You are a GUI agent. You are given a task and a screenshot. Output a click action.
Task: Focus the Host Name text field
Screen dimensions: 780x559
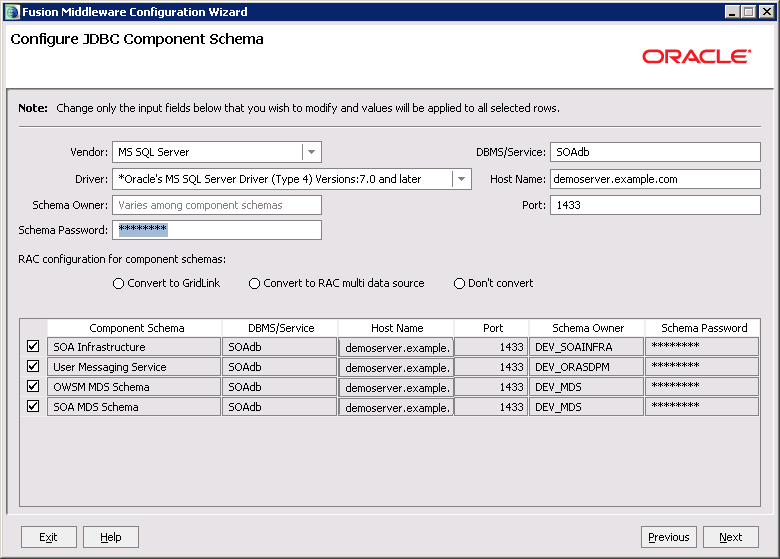[655, 179]
